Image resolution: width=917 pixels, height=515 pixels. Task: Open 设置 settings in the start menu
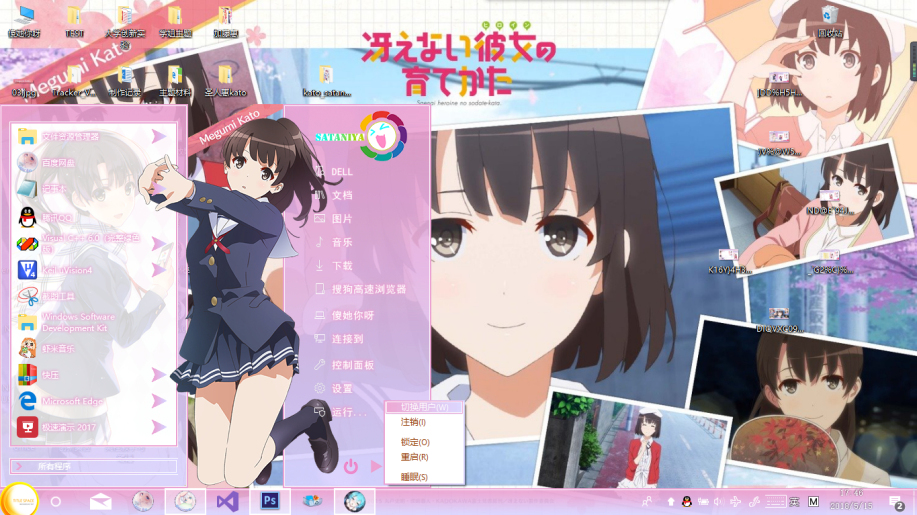[334, 388]
